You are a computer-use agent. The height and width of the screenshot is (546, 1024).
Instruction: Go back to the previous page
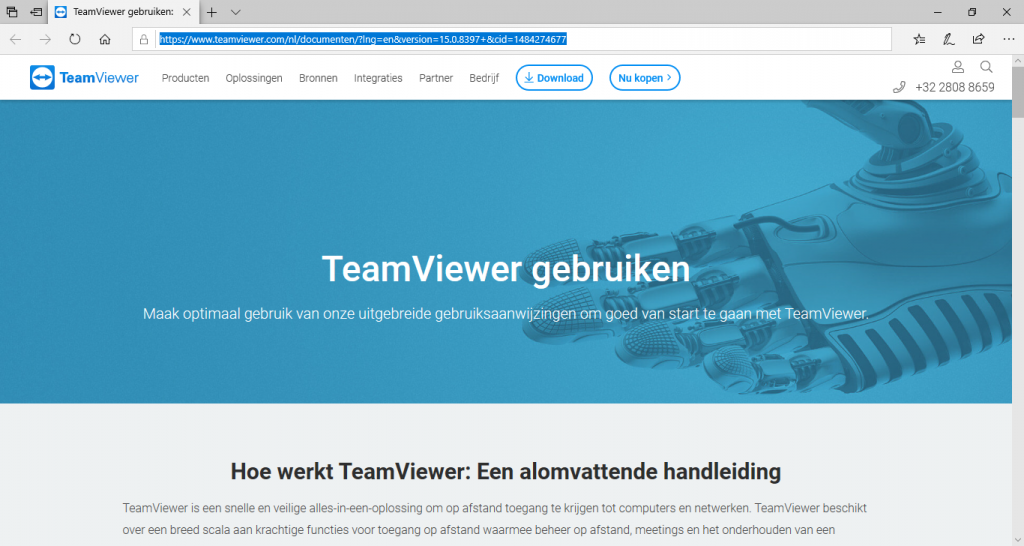click(16, 39)
